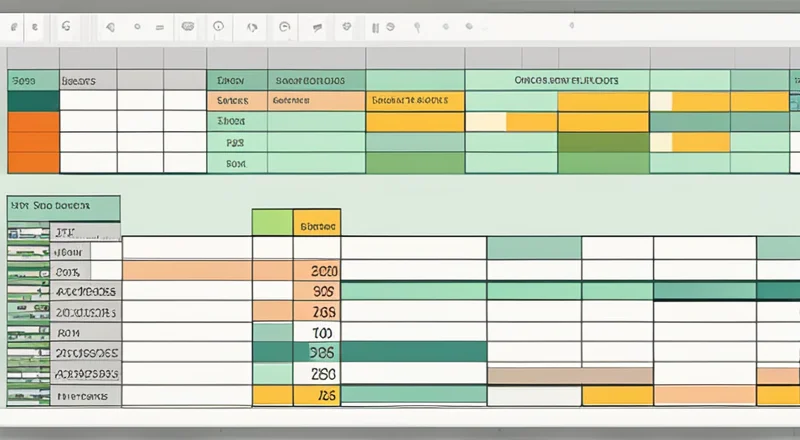Select the cell containing 2000
This screenshot has width=800, height=440.
(x=318, y=270)
